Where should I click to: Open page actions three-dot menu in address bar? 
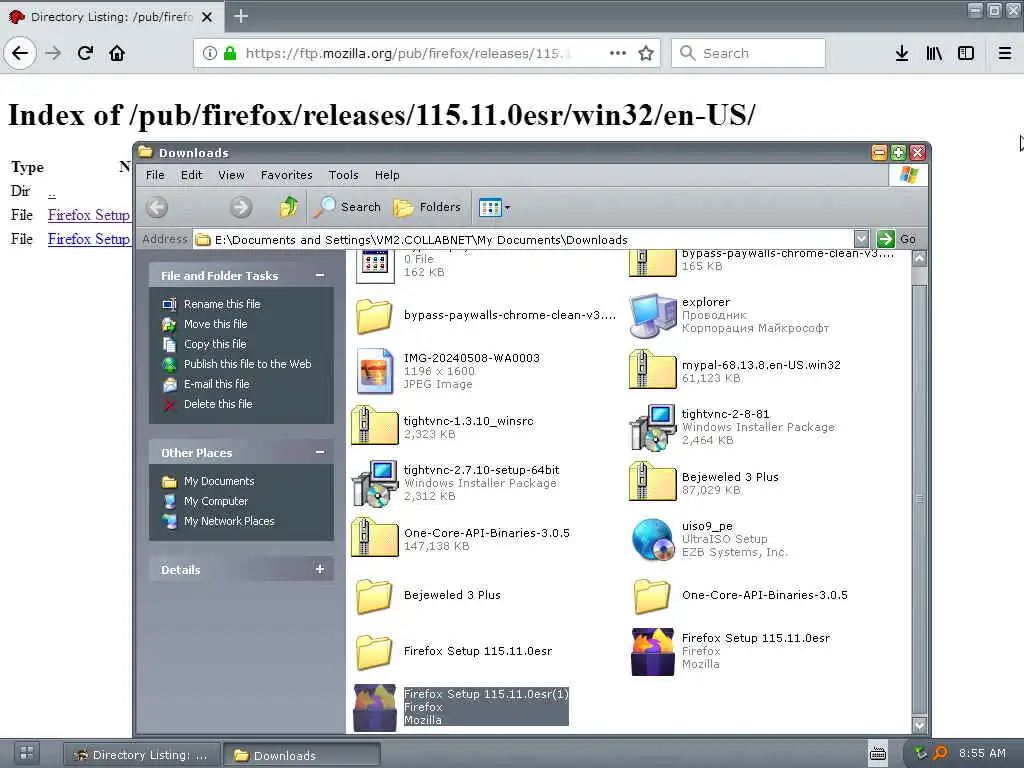pos(617,53)
